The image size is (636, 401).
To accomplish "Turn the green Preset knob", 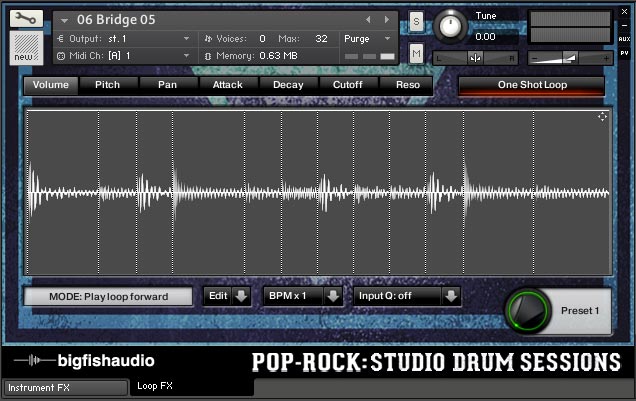I will coord(528,311).
